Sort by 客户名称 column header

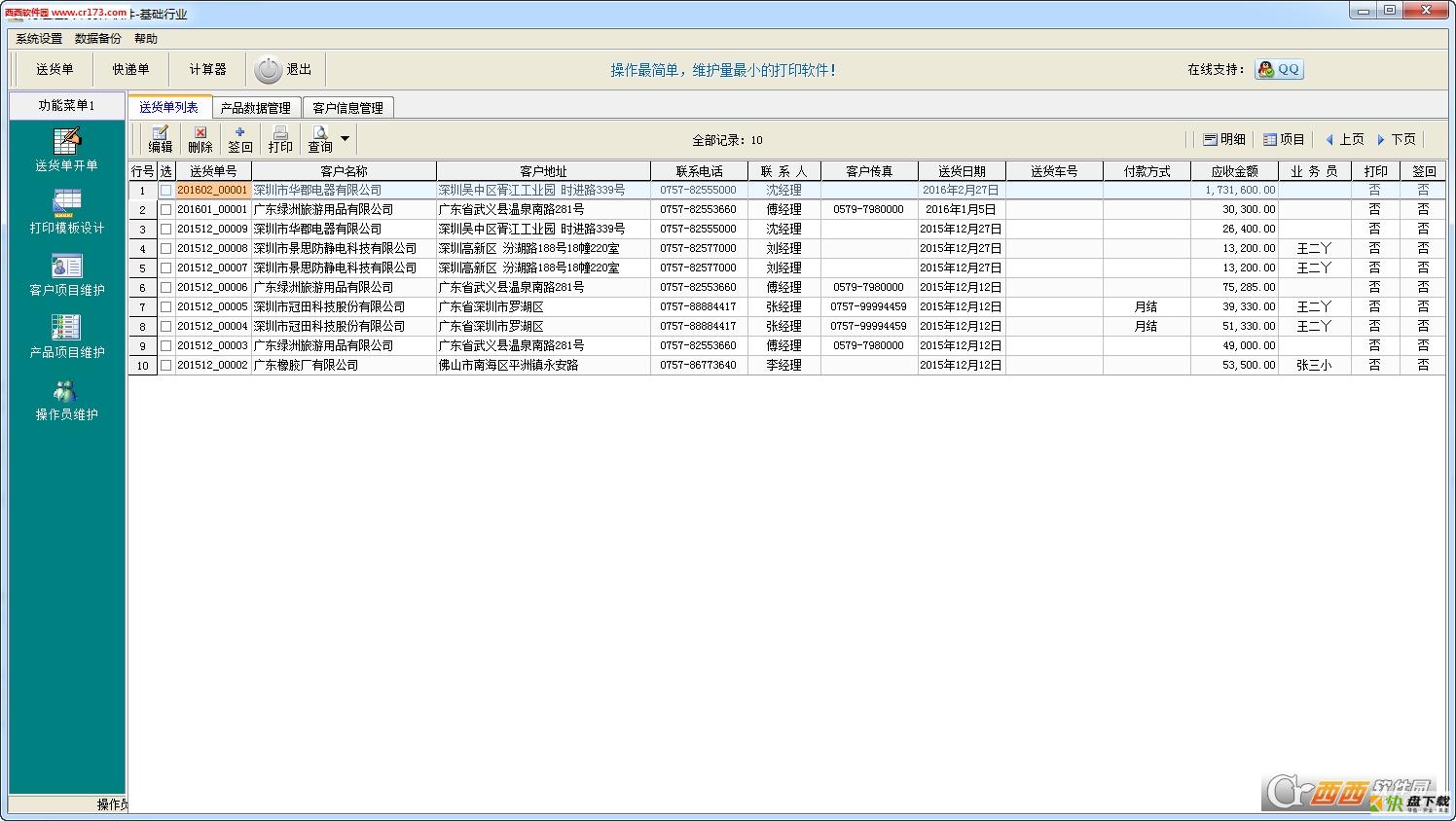(x=345, y=171)
